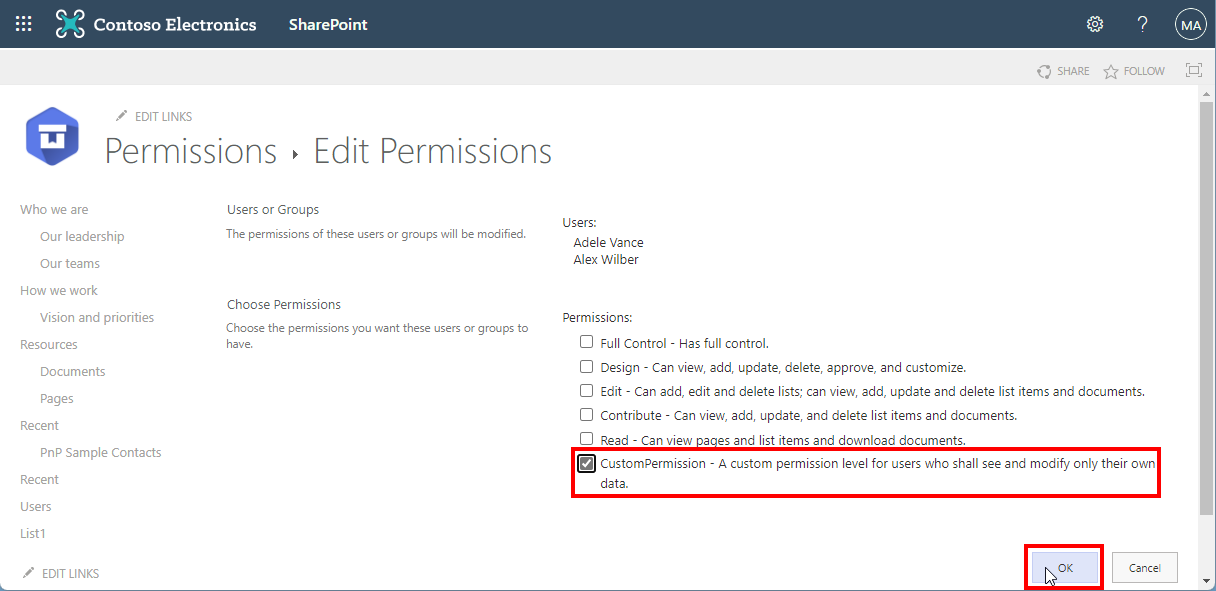
Task: Click the Cancel button
Action: pyautogui.click(x=1144, y=567)
